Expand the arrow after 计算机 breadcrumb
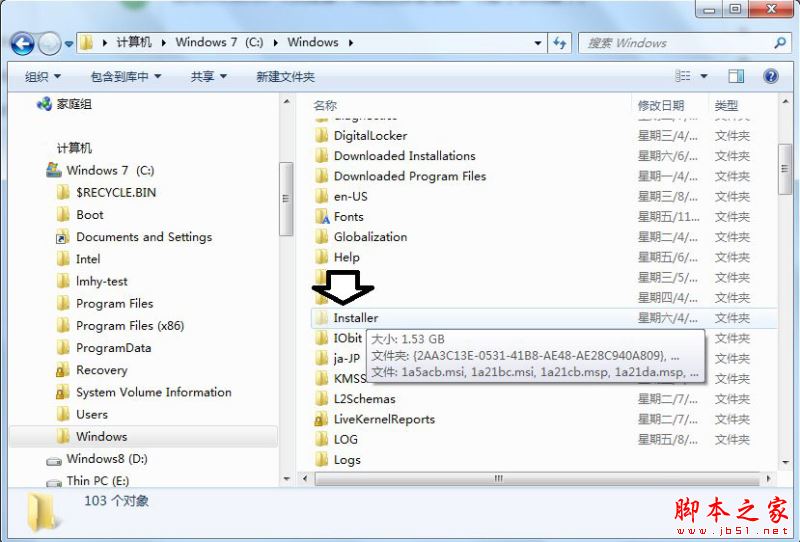Image resolution: width=800 pixels, height=542 pixels. [x=164, y=43]
